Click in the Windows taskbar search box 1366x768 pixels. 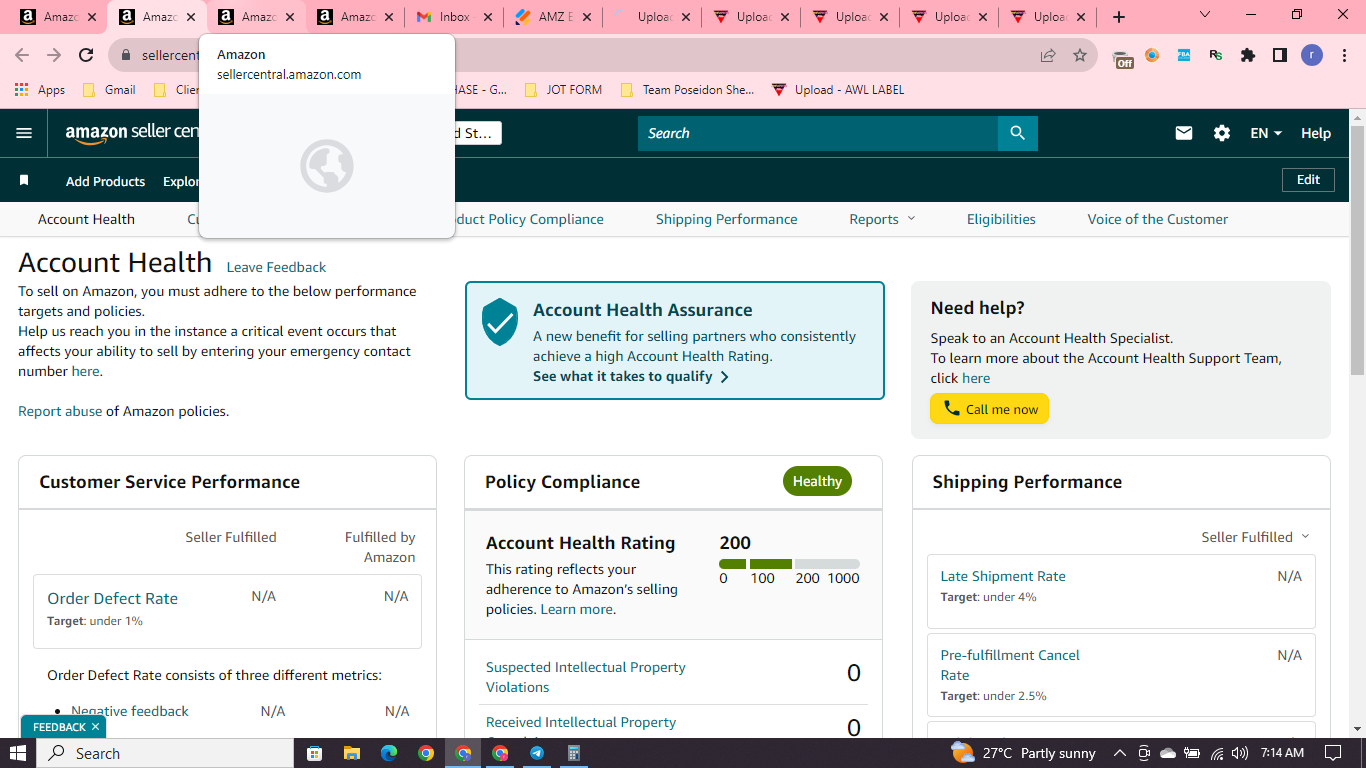click(166, 753)
